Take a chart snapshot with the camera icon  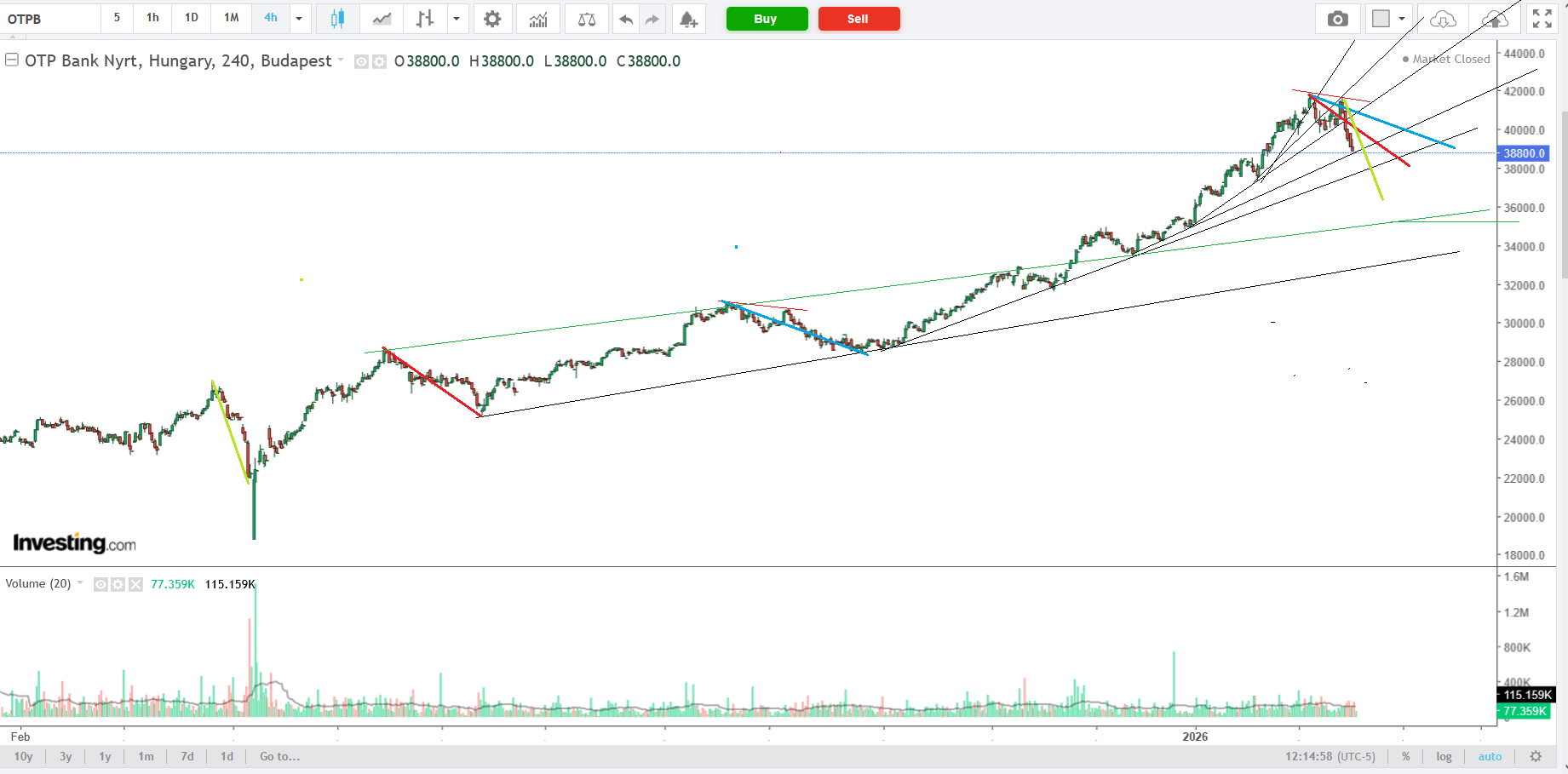point(1337,19)
